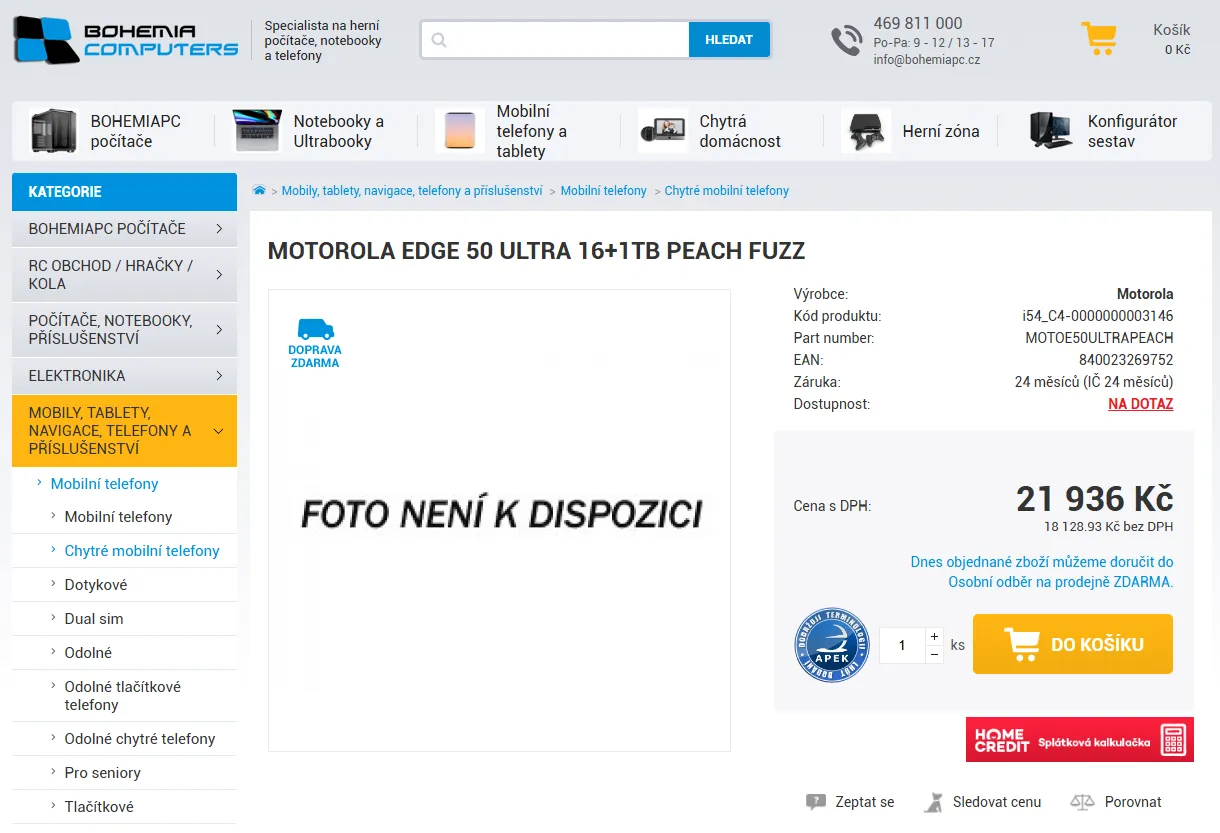
Task: Open top-level Mobilní telefony sidebar item
Action: pos(105,484)
